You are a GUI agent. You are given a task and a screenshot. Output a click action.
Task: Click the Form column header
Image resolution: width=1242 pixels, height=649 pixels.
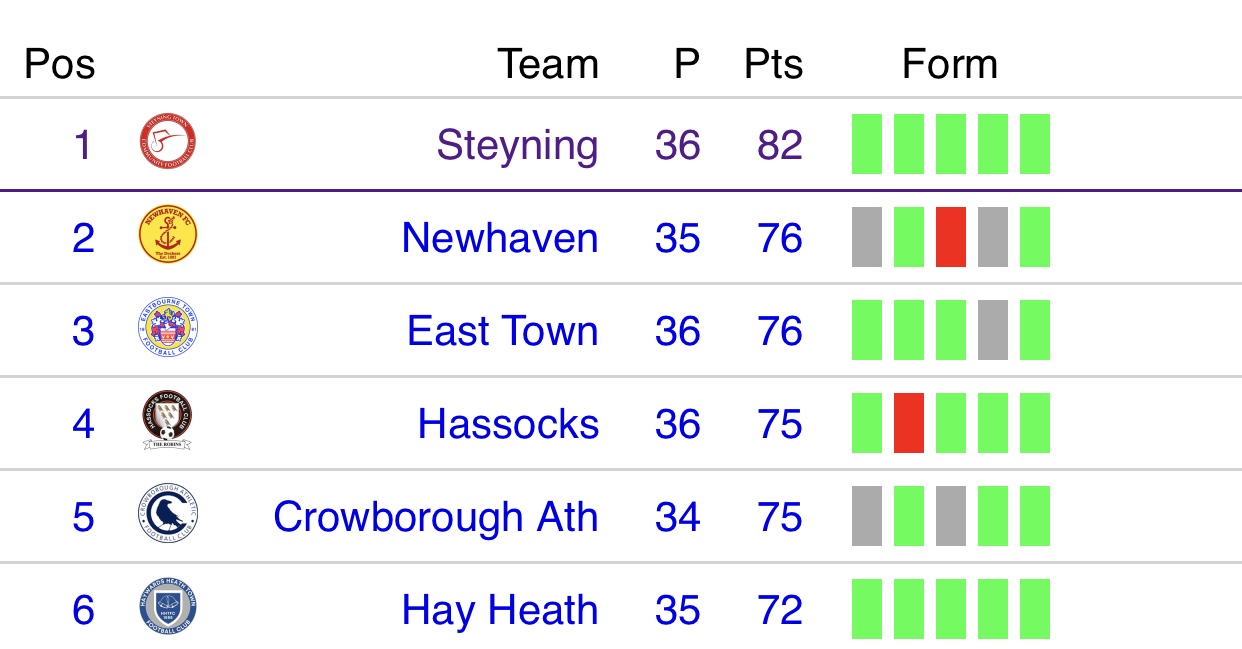pos(950,64)
